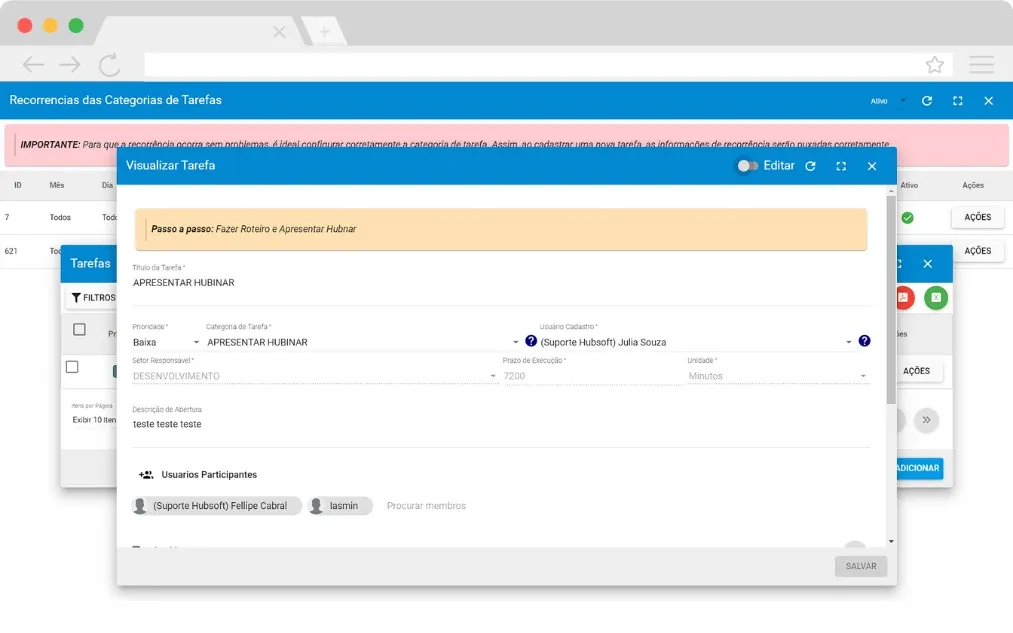Viewport: 1013px width, 633px height.
Task: Open the browser hamburger menu
Action: point(981,65)
